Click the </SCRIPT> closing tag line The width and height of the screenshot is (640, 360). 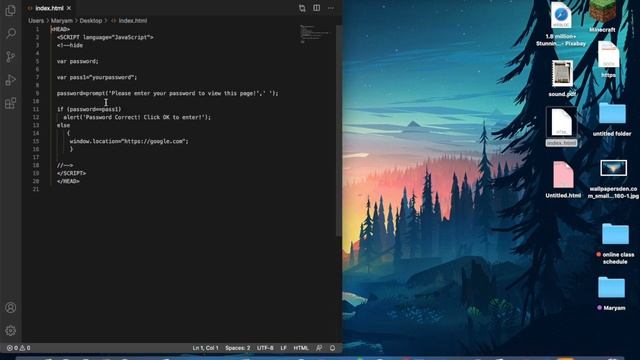coord(71,173)
